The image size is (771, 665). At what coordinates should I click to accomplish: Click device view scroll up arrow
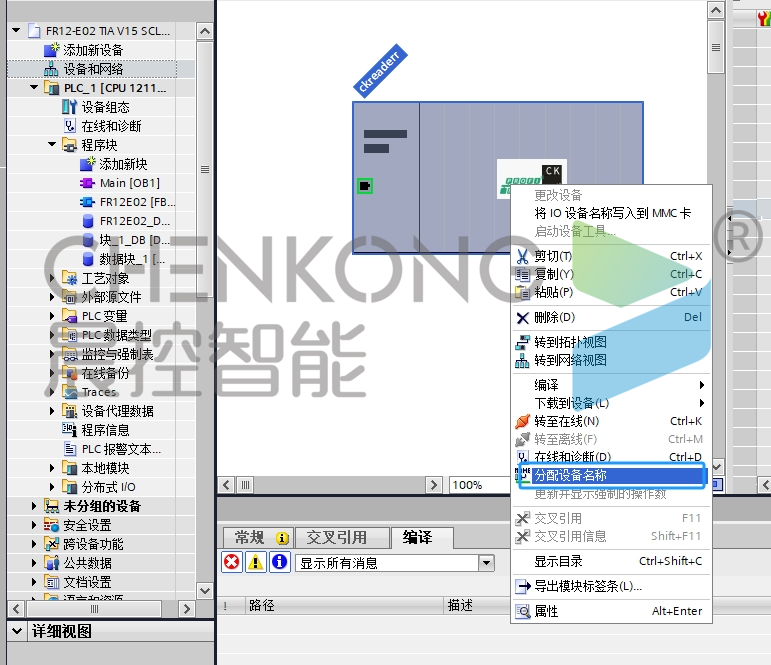pos(716,10)
